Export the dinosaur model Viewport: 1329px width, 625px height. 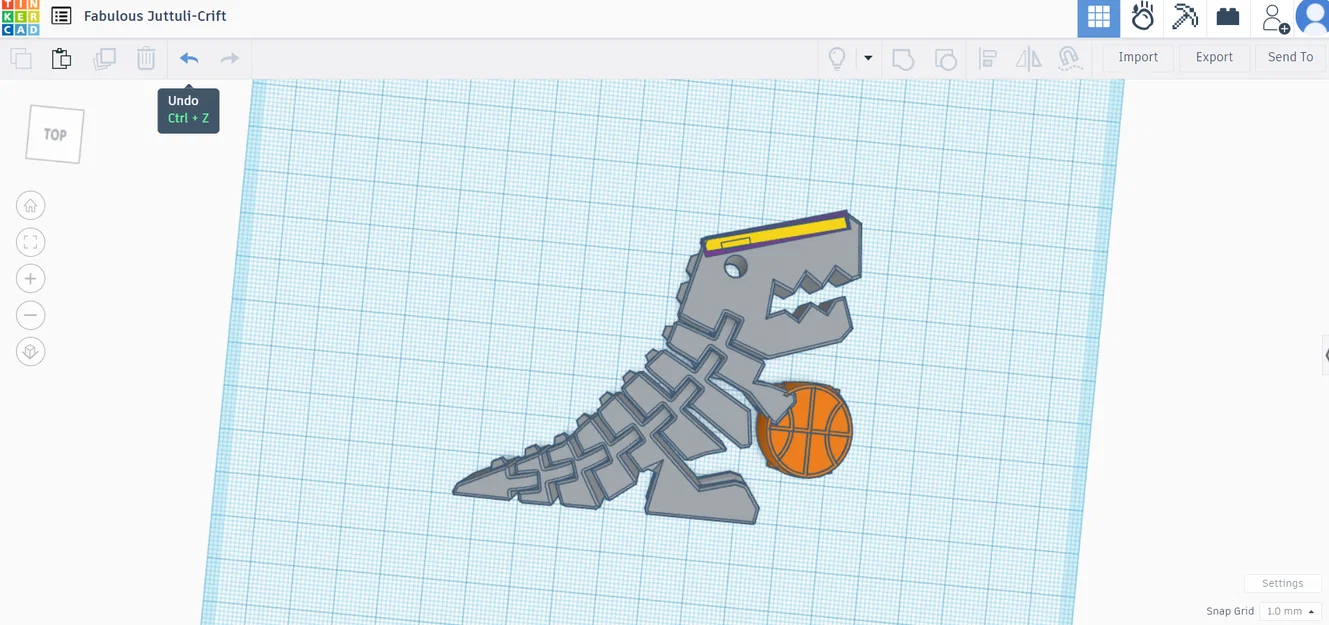coord(1213,57)
